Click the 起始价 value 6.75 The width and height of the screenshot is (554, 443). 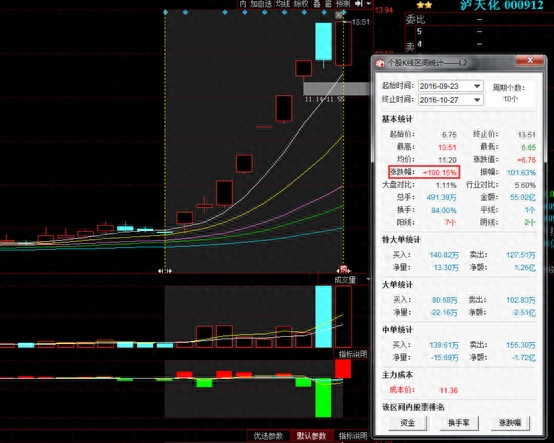coord(449,135)
